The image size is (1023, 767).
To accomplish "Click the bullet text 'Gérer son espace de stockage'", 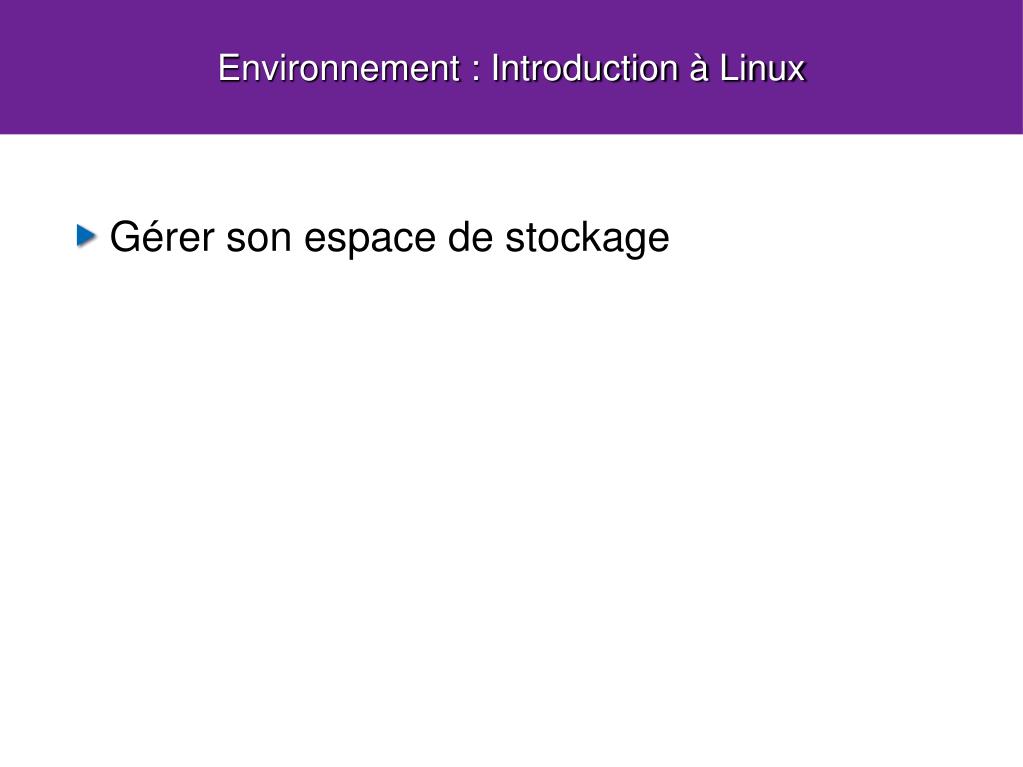I will point(389,237).
